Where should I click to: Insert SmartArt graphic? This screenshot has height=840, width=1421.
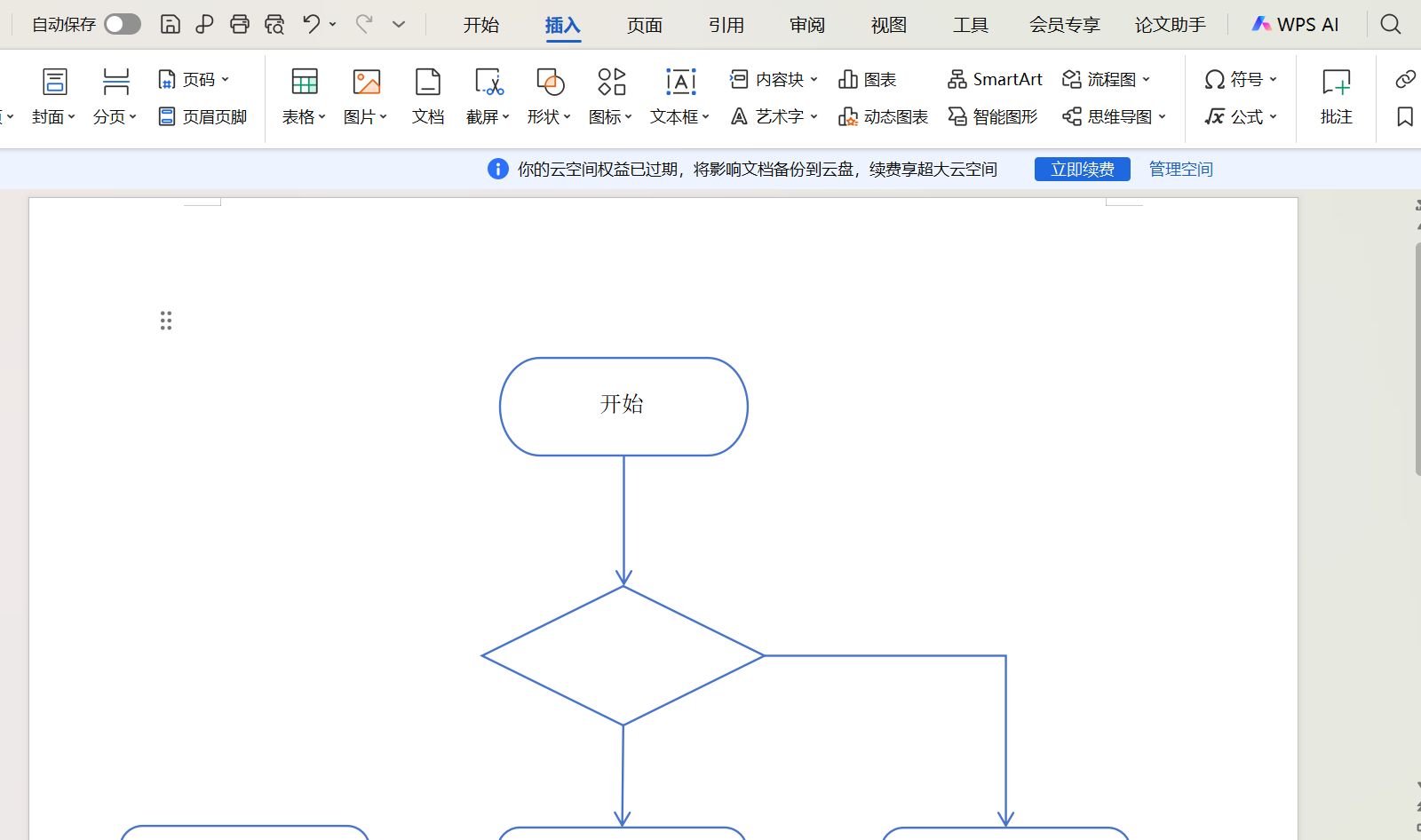995,80
